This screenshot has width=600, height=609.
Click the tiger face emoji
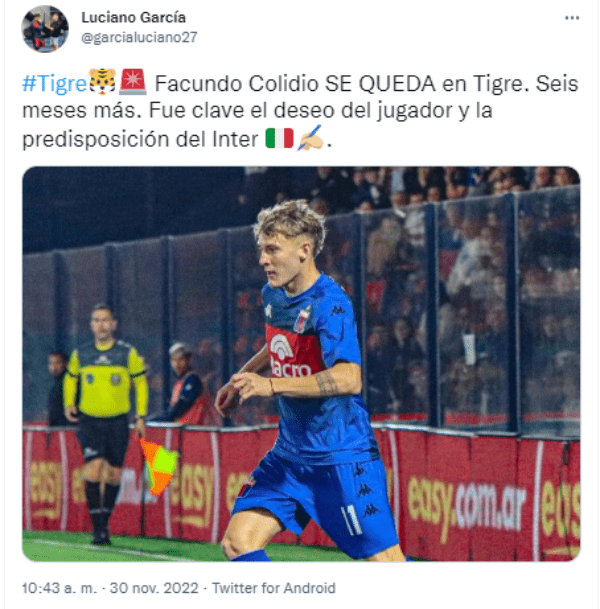tap(102, 82)
